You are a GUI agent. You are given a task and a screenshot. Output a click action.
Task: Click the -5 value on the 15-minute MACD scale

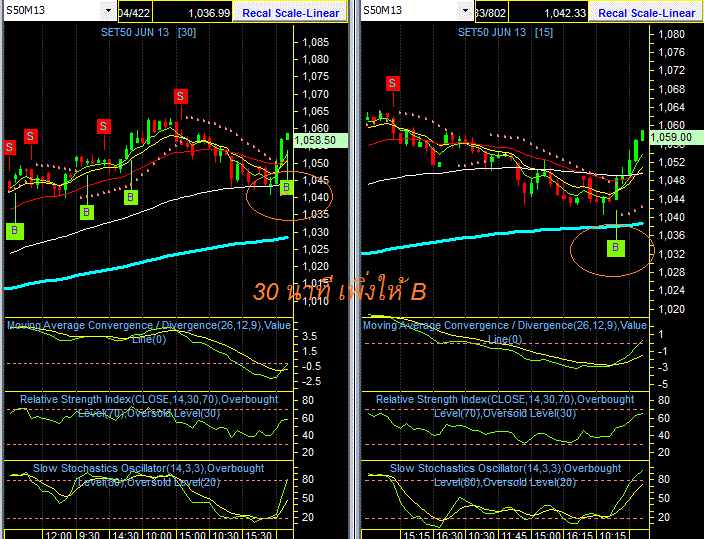click(663, 384)
